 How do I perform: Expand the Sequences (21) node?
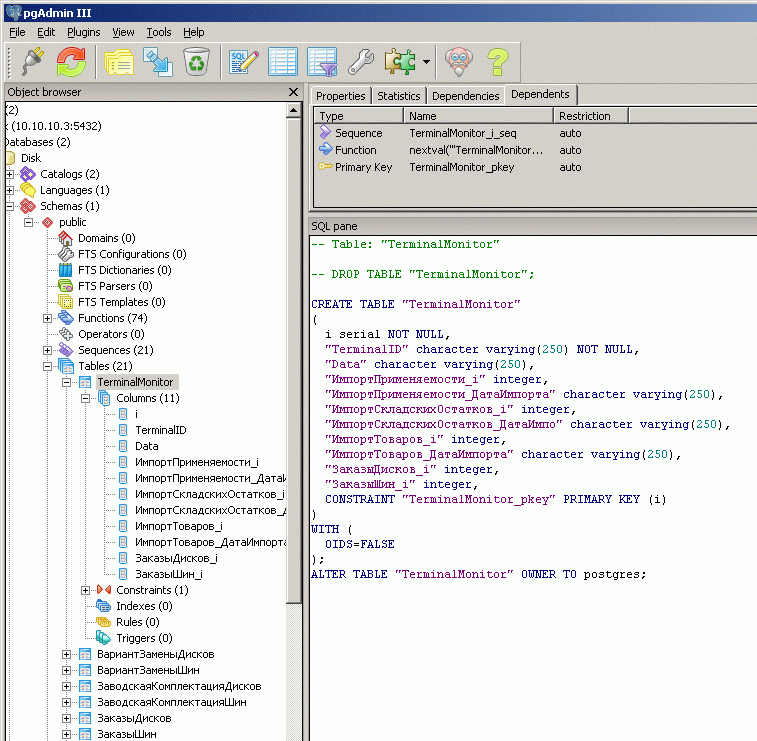[x=47, y=350]
